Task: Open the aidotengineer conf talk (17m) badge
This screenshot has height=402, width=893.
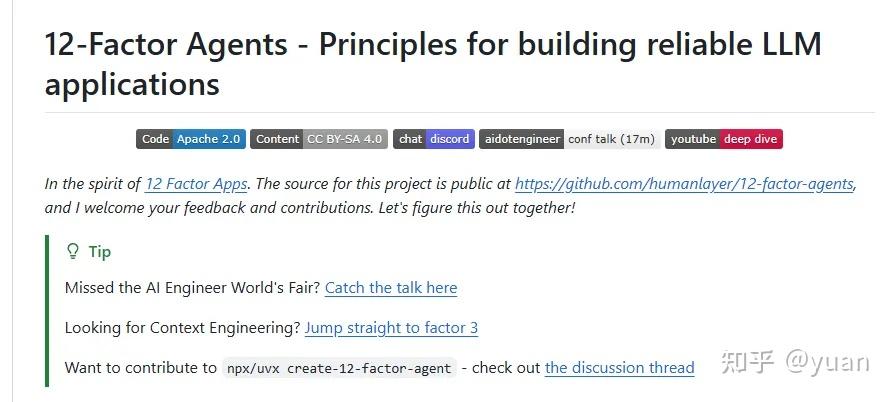Action: [569, 139]
